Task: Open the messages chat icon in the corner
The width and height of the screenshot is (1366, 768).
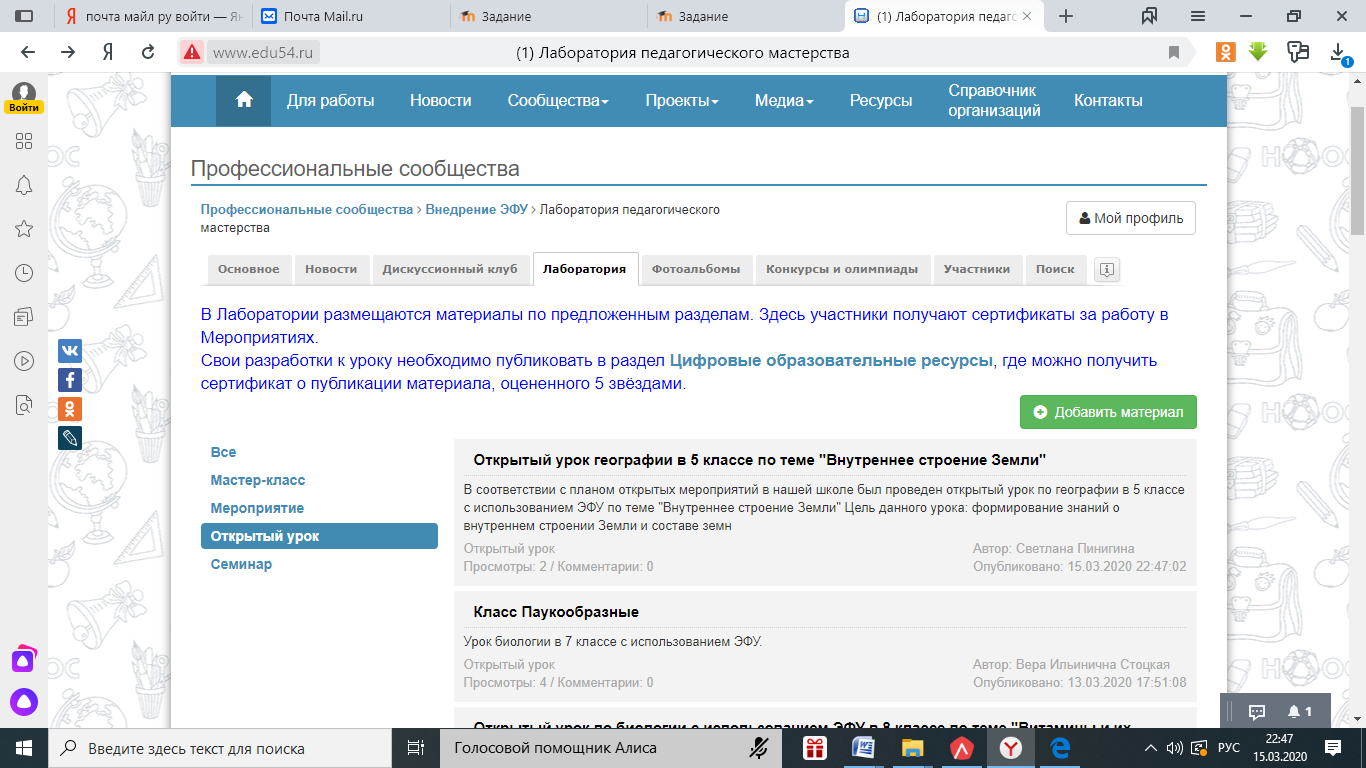Action: coord(1258,711)
